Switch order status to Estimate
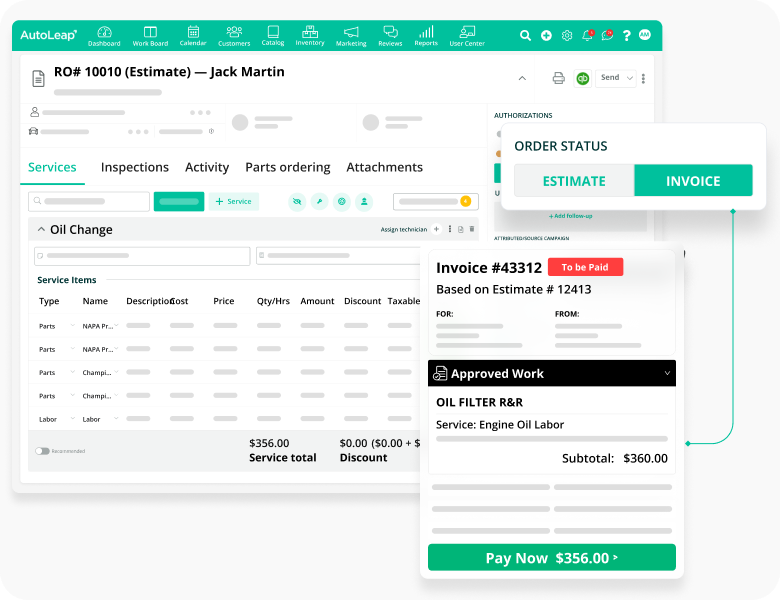780x600 pixels. 574,181
